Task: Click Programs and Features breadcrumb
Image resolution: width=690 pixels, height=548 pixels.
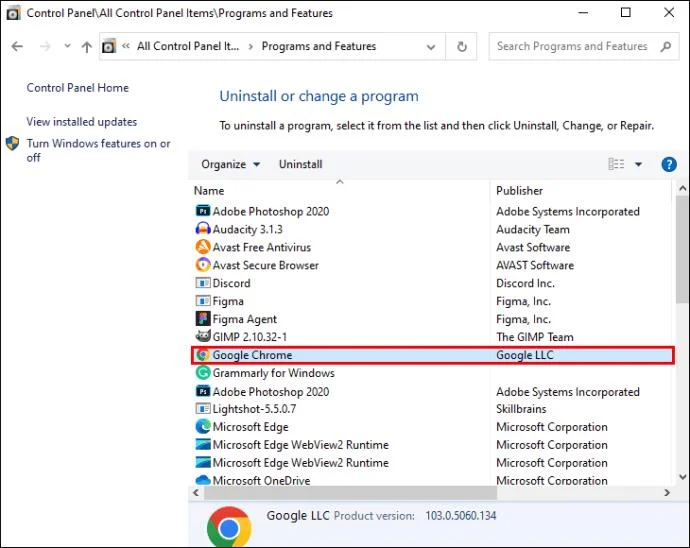Action: tap(319, 46)
